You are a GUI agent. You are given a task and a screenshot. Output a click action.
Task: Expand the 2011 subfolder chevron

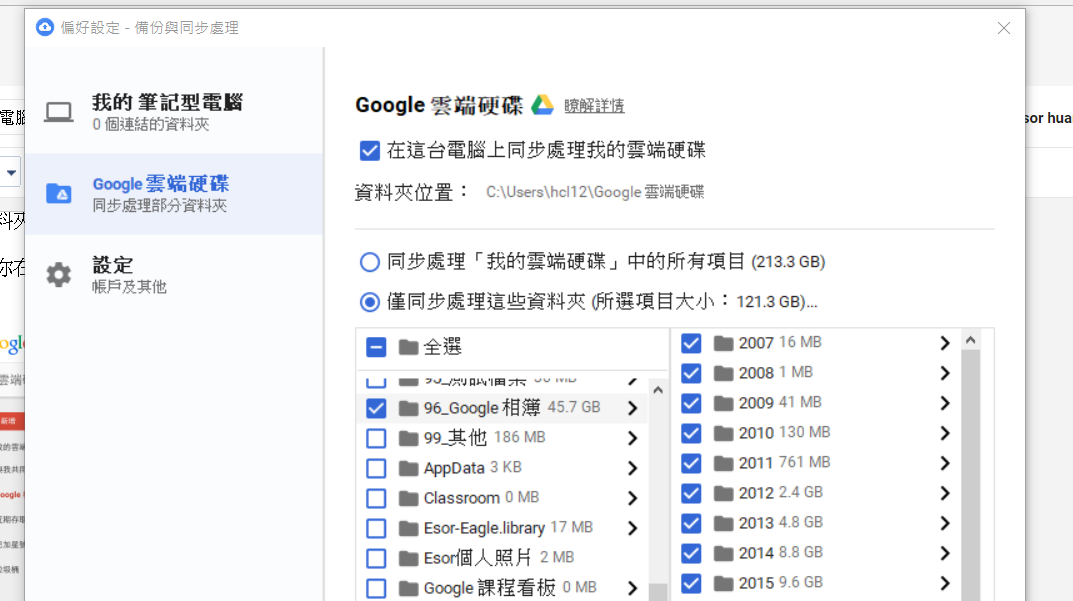[x=945, y=463]
